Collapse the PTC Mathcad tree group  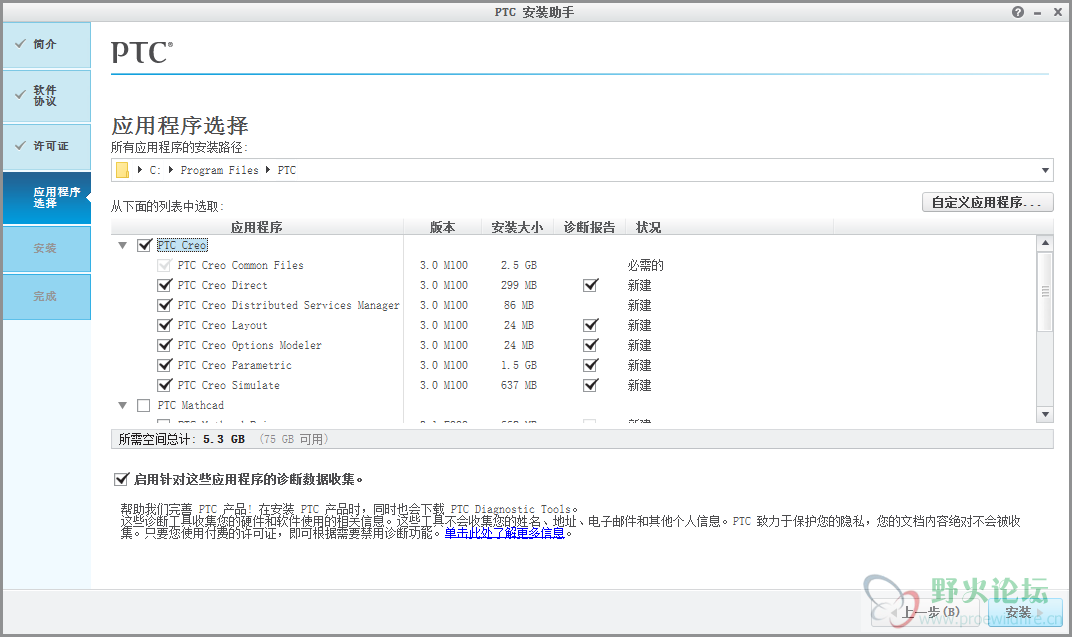122,405
